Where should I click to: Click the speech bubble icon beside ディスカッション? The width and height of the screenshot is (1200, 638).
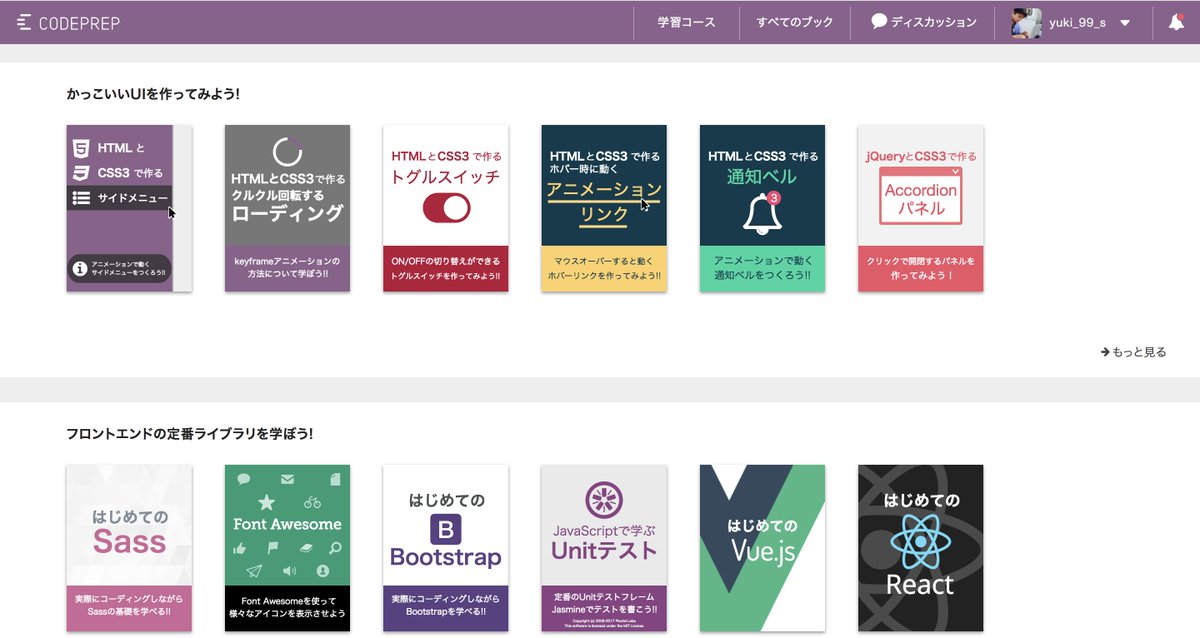pyautogui.click(x=877, y=21)
